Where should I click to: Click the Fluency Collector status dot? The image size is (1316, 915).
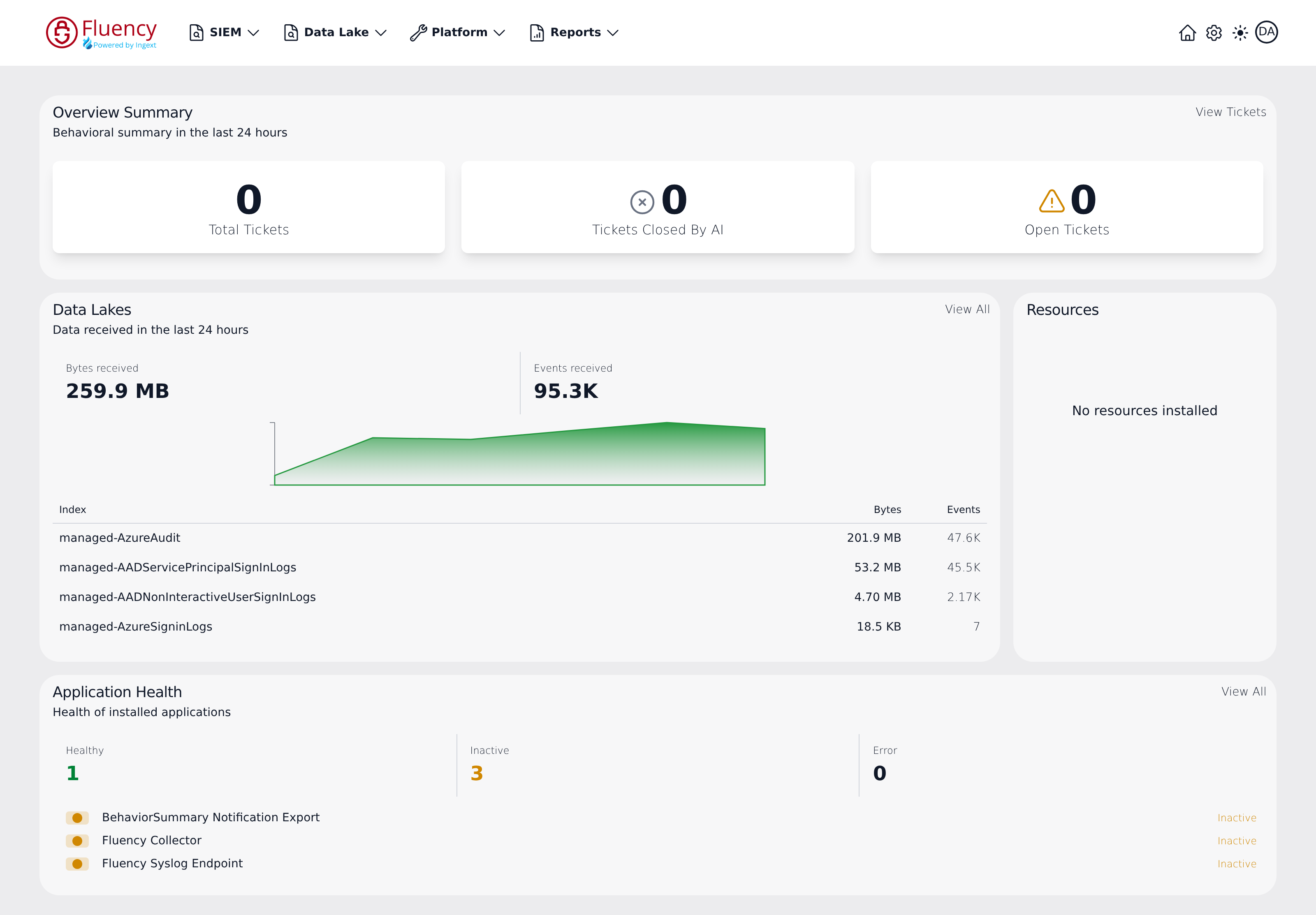click(77, 841)
